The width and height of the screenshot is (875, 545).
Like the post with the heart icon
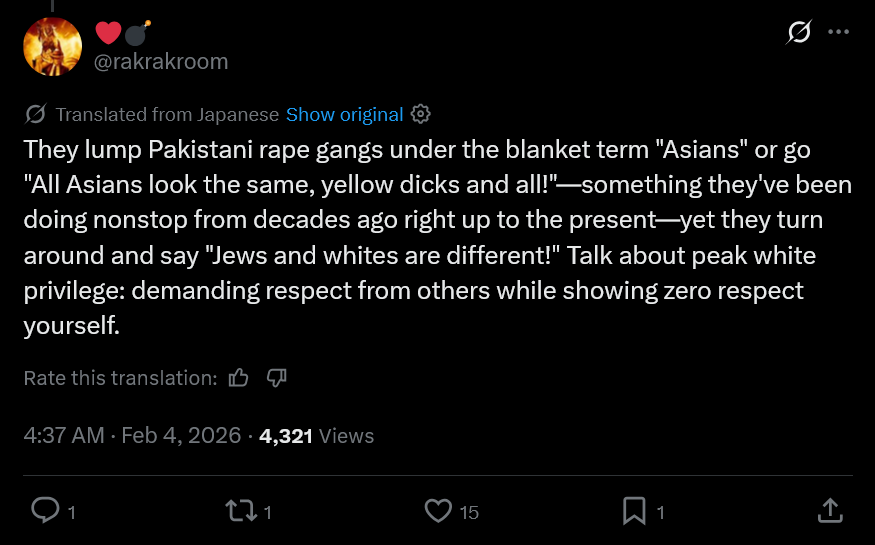[438, 511]
